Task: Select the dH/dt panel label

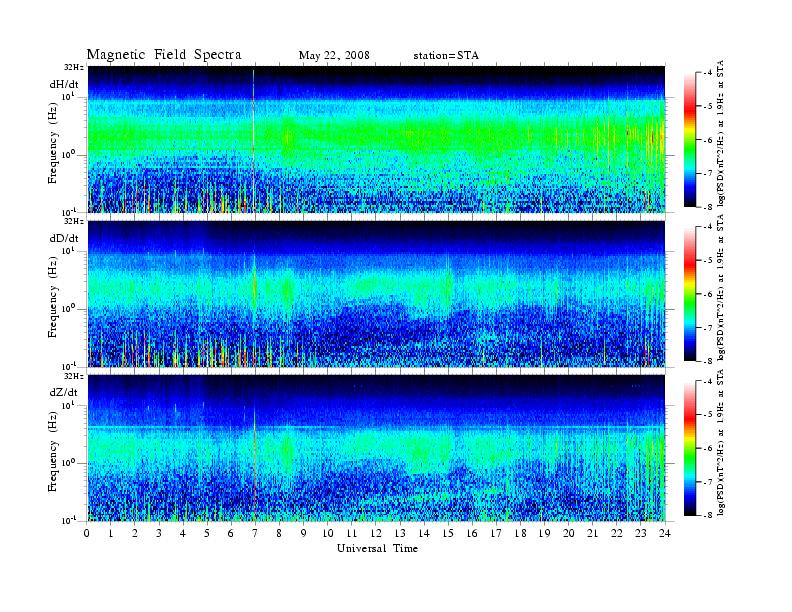Action: point(64,84)
